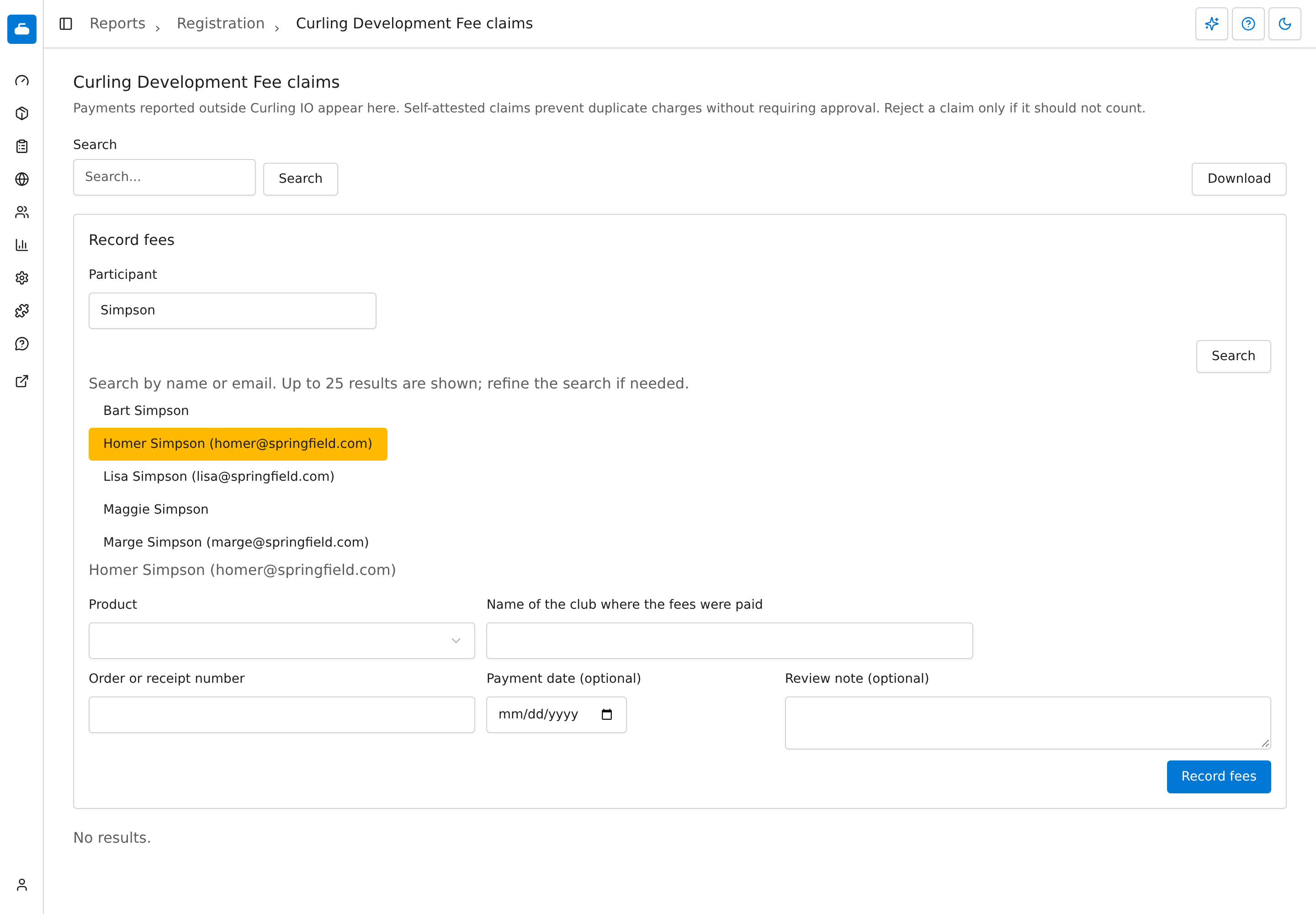The height and width of the screenshot is (914, 1316).
Task: Click the Participant field containing Simpson
Action: [x=233, y=311]
